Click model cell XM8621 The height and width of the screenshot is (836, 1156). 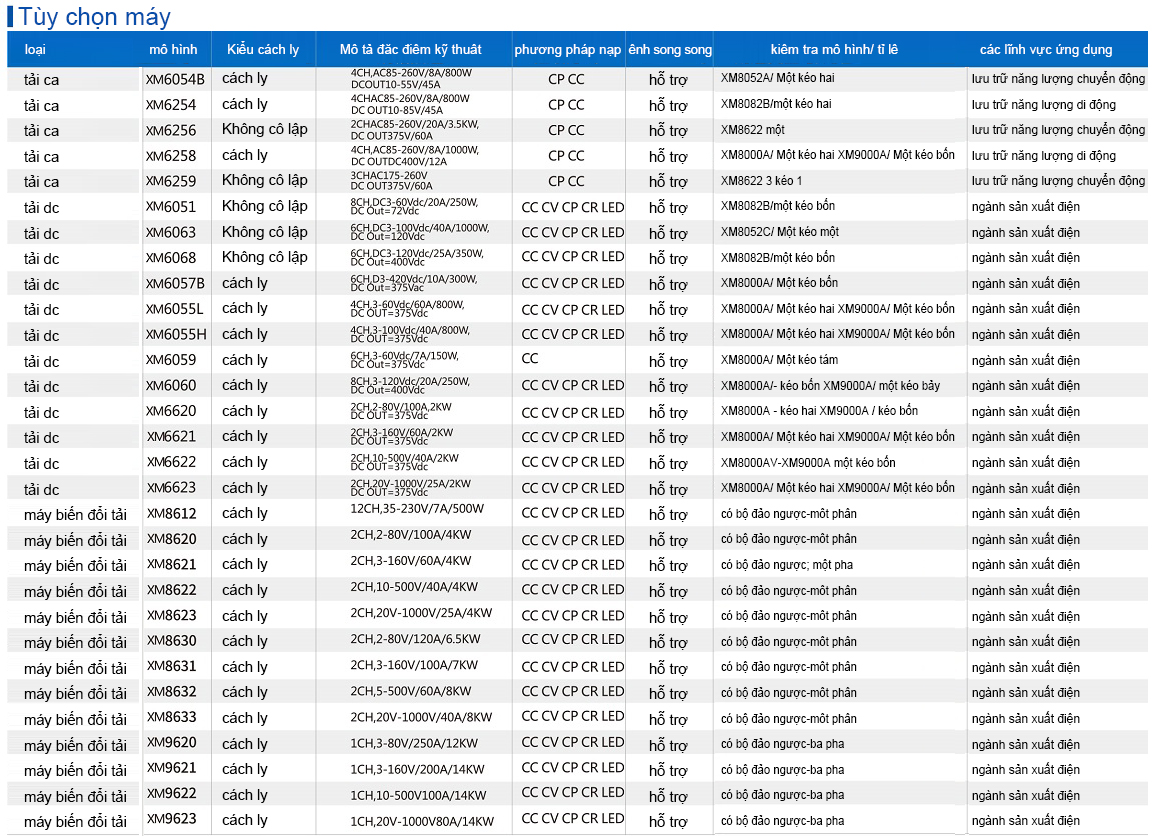tap(171, 565)
